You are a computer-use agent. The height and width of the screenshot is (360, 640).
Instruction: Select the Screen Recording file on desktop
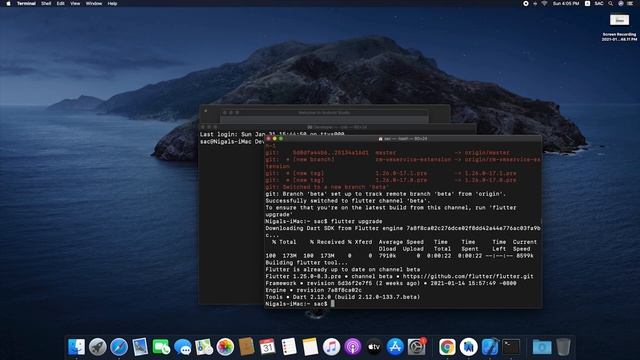coord(619,27)
